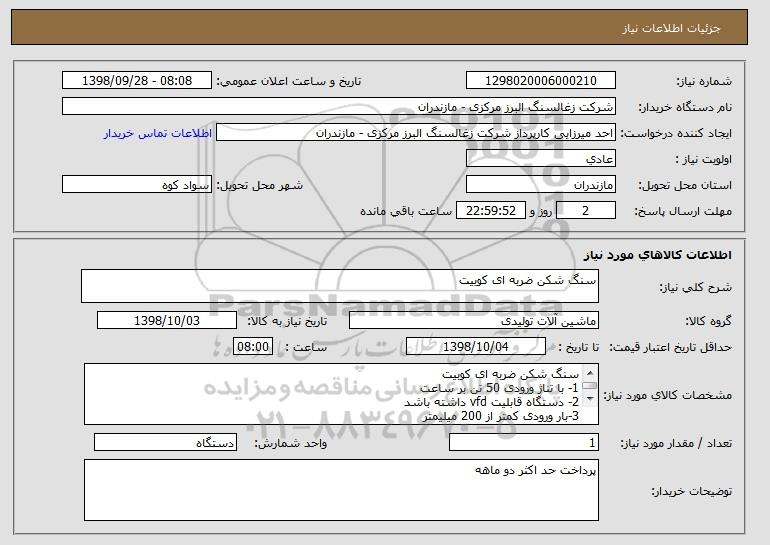The image size is (770, 545).
Task: Click the label حداقل تاریخ اعتبار قیمت
Action: pyautogui.click(x=670, y=347)
